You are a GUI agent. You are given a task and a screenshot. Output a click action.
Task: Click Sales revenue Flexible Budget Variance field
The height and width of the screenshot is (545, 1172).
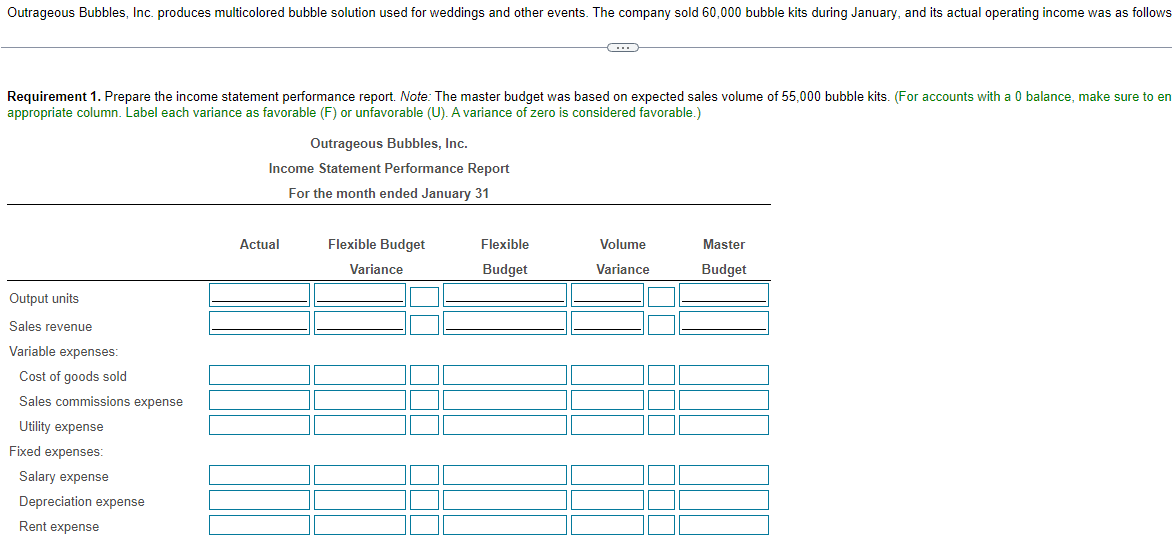pyautogui.click(x=360, y=323)
